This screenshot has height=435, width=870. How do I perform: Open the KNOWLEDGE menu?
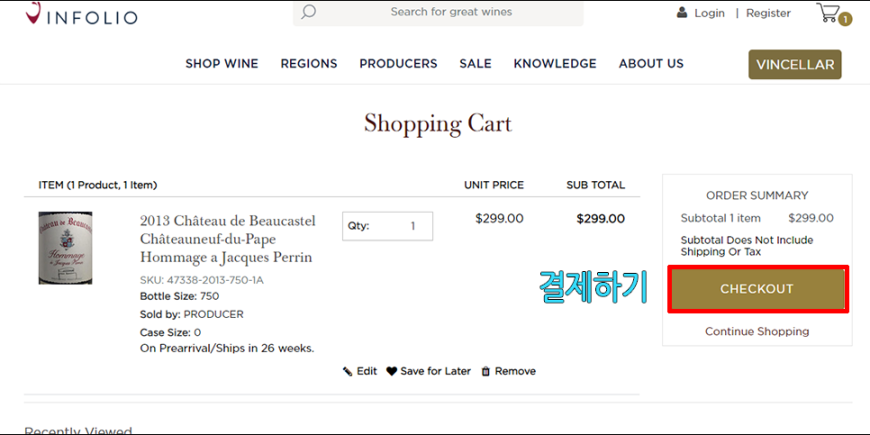[x=555, y=64]
